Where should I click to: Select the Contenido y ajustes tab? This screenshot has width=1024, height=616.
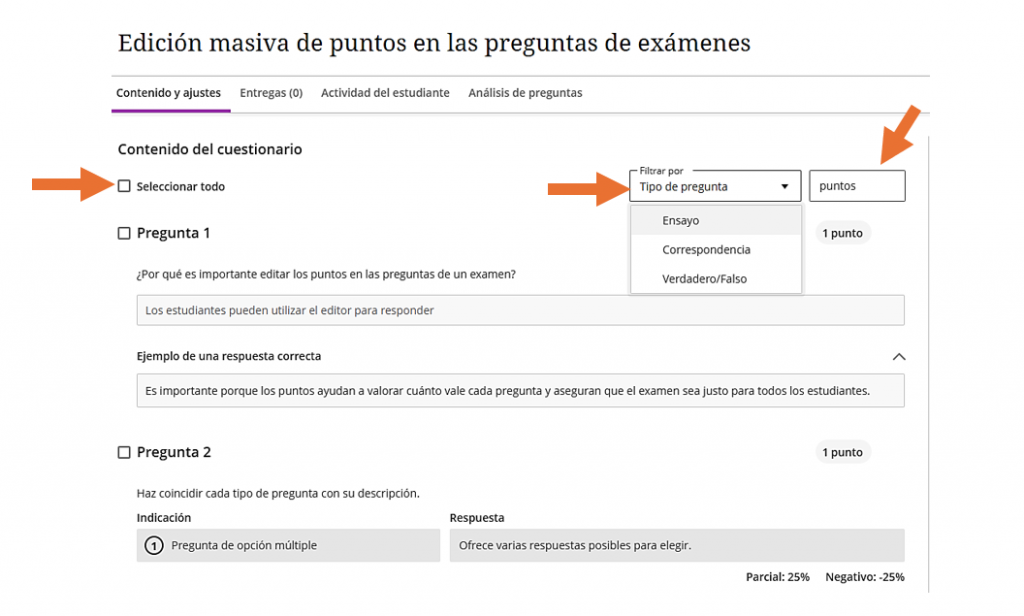point(168,93)
